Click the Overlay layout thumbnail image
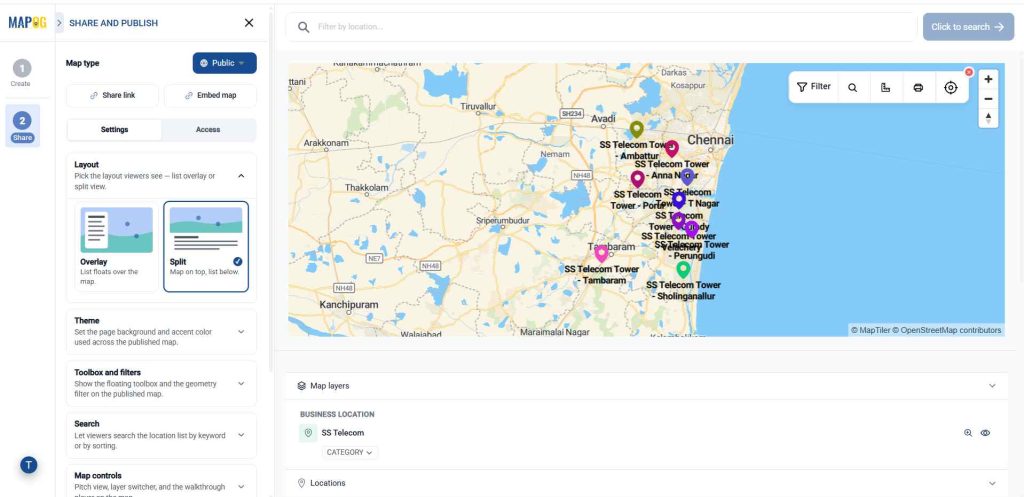 pos(117,230)
